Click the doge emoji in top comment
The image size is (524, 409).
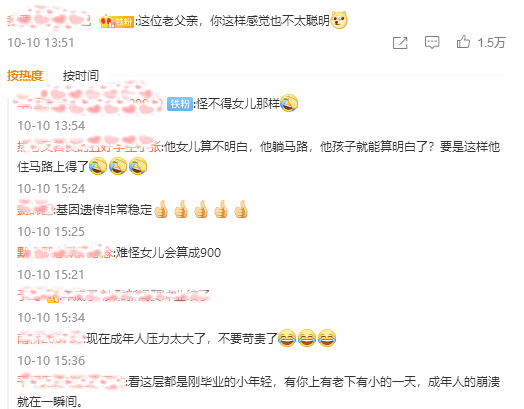click(339, 20)
